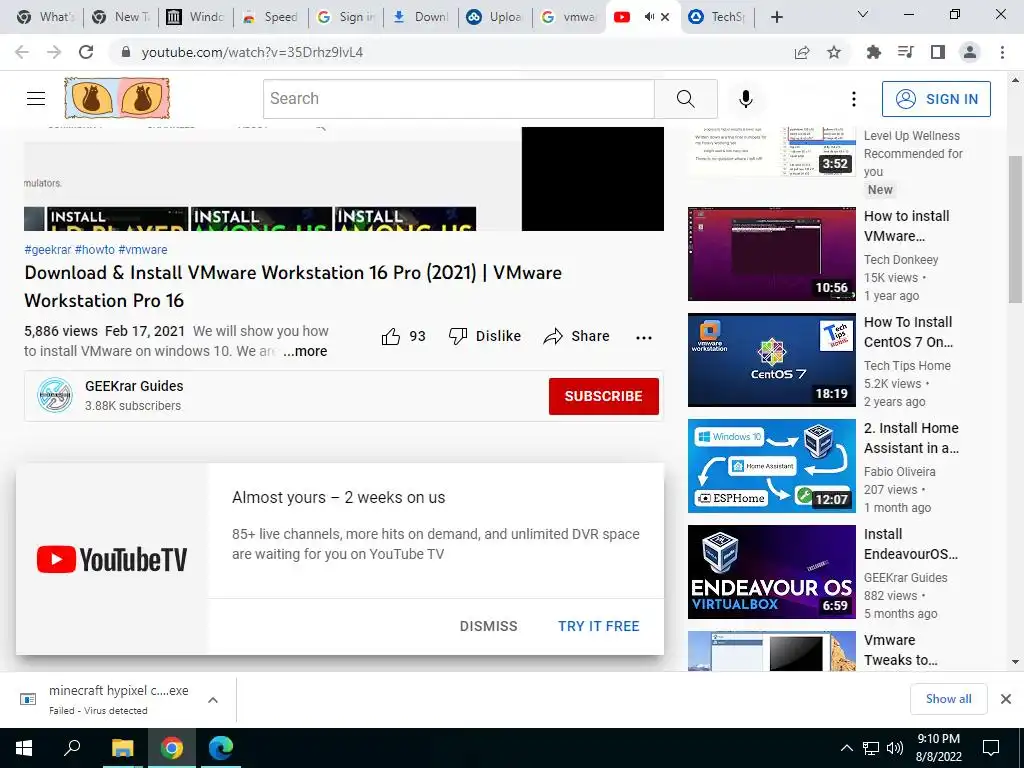Open the #geekrar hashtag link

48,249
